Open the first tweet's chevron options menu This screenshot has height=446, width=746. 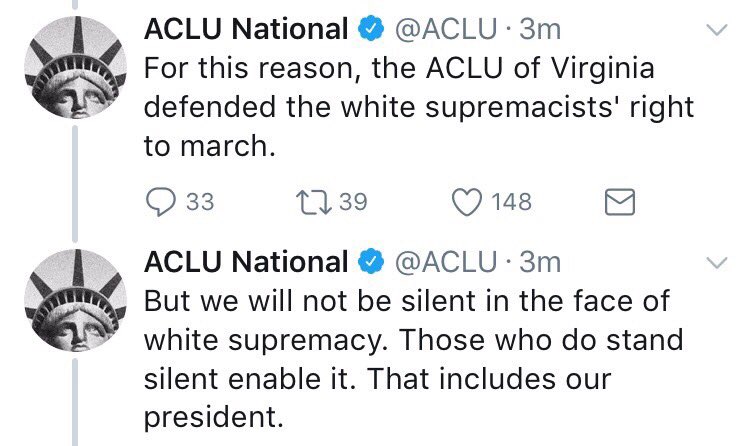click(x=716, y=31)
